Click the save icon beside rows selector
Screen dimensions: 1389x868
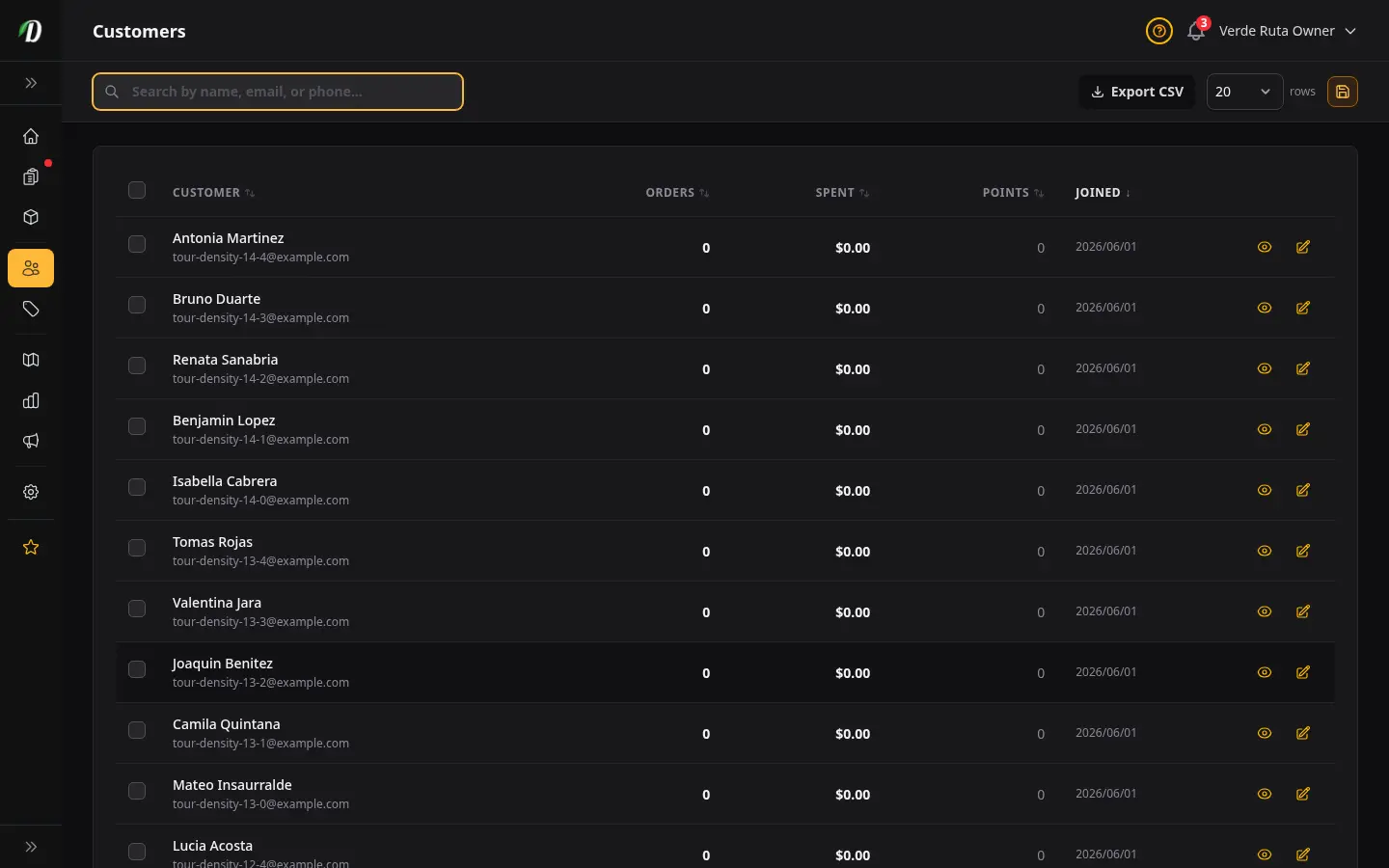coord(1343,92)
